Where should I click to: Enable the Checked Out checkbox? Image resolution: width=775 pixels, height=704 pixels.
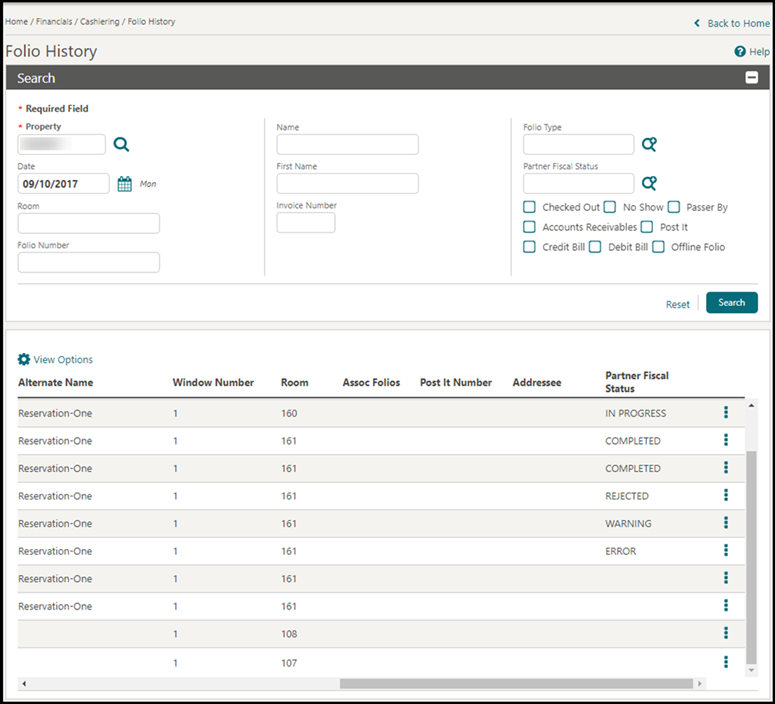[x=529, y=207]
